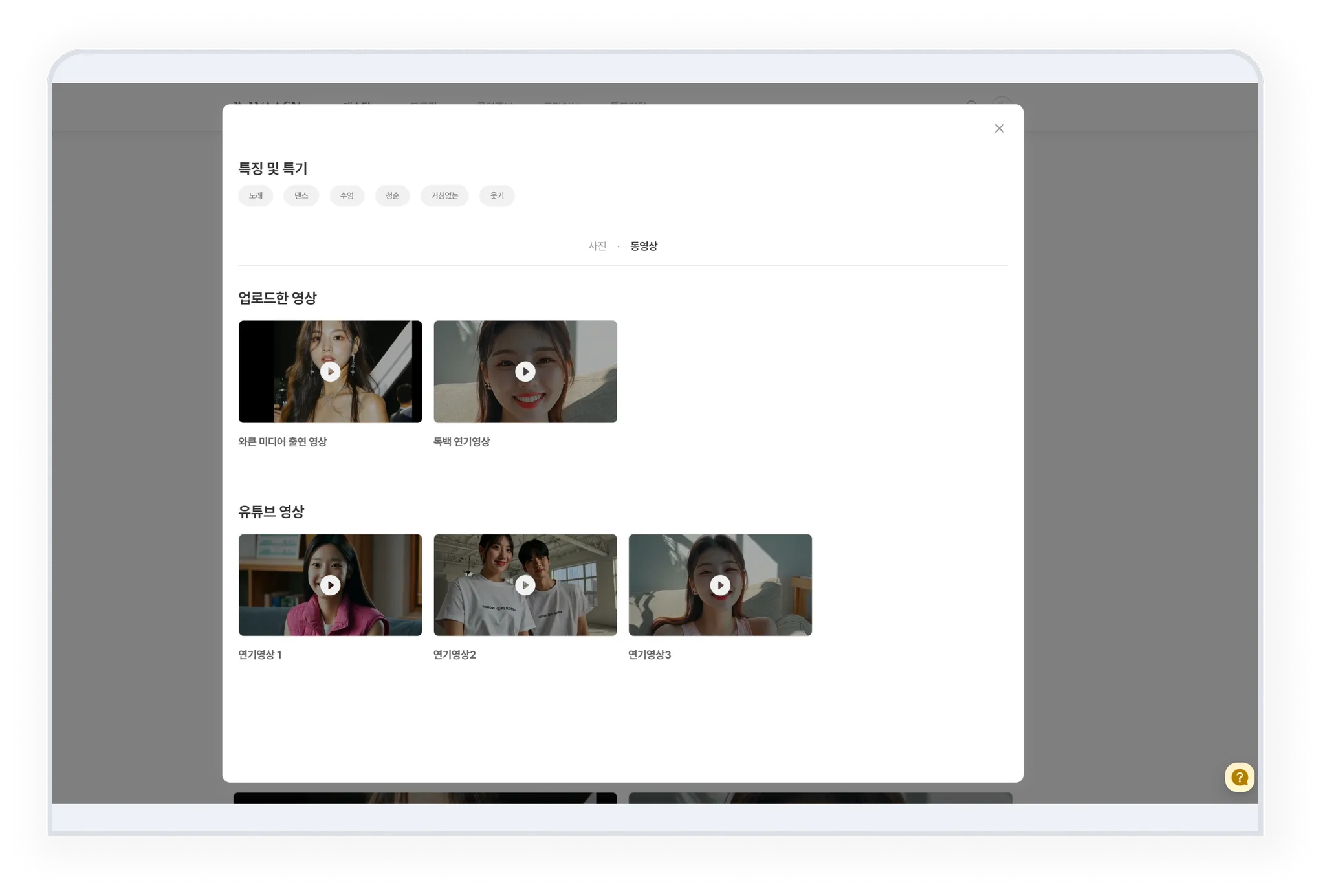Image resolution: width=1325 pixels, height=896 pixels.
Task: Select the 수영 tag chip
Action: point(347,195)
